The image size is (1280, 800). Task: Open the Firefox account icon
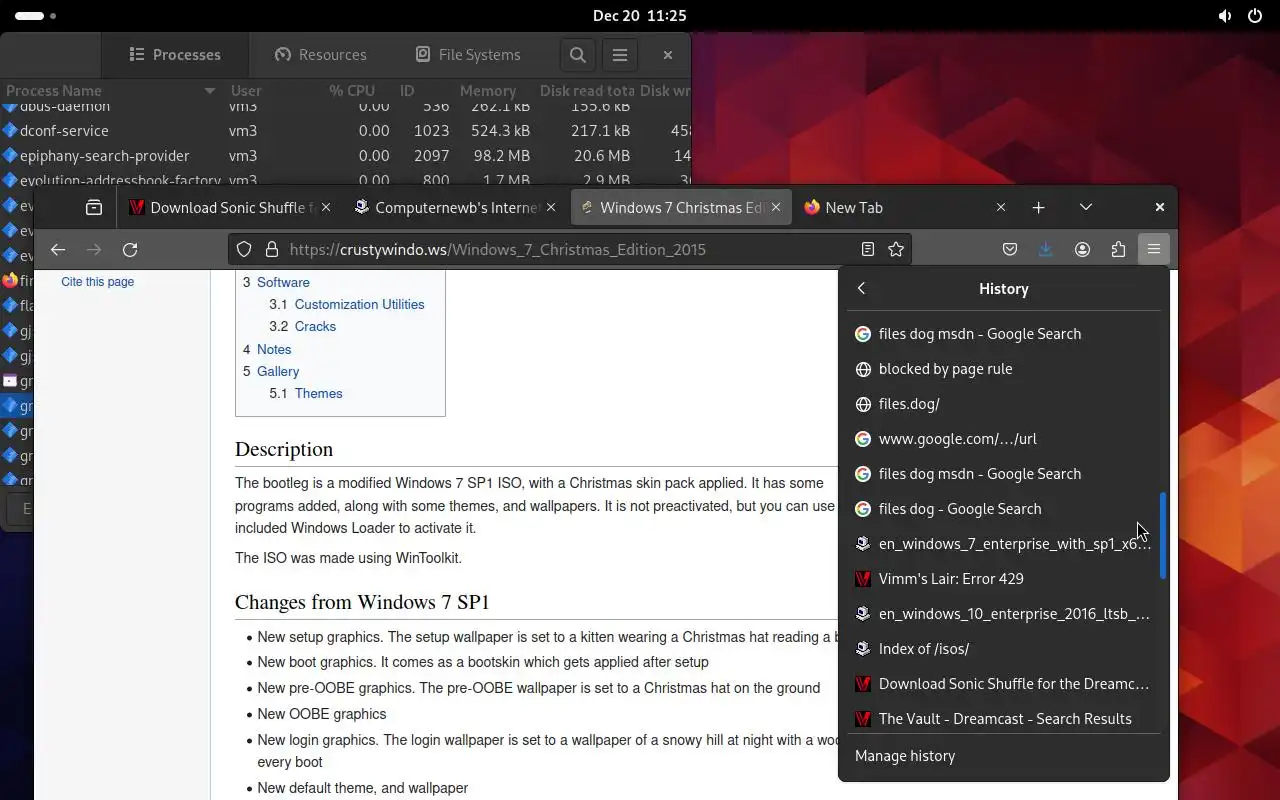[x=1082, y=249]
